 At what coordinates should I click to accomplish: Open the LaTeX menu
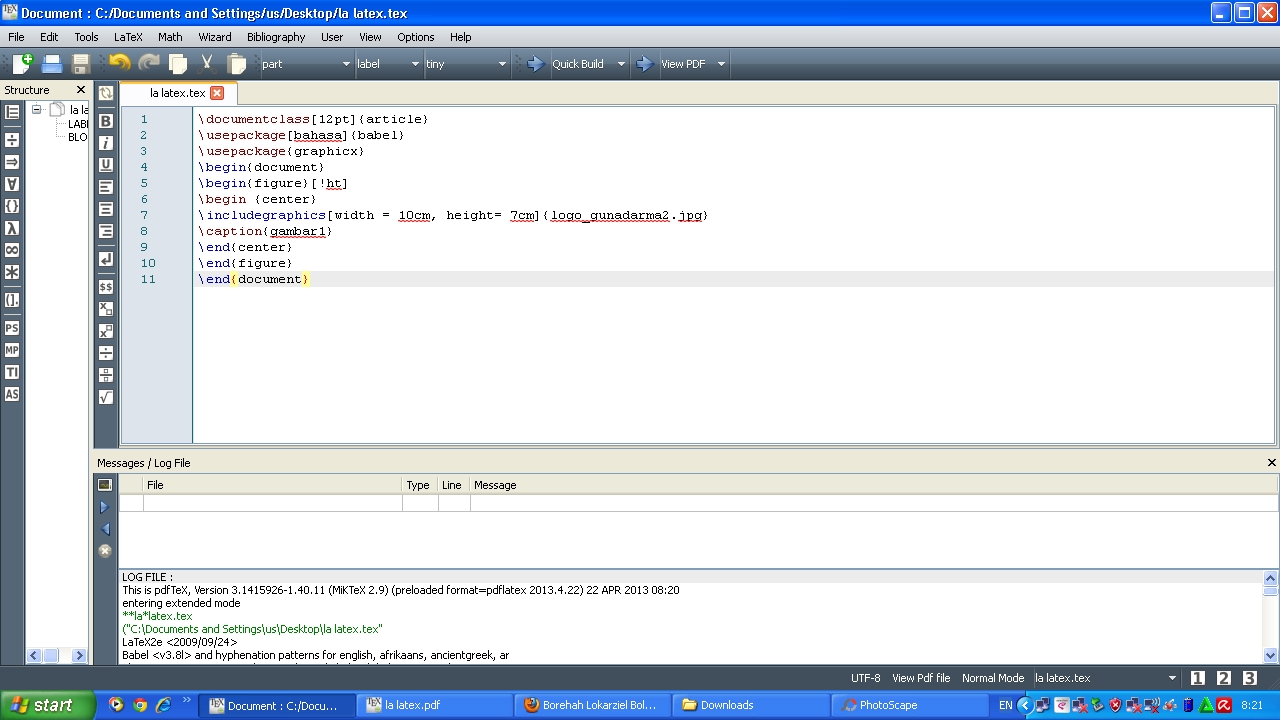click(x=128, y=37)
